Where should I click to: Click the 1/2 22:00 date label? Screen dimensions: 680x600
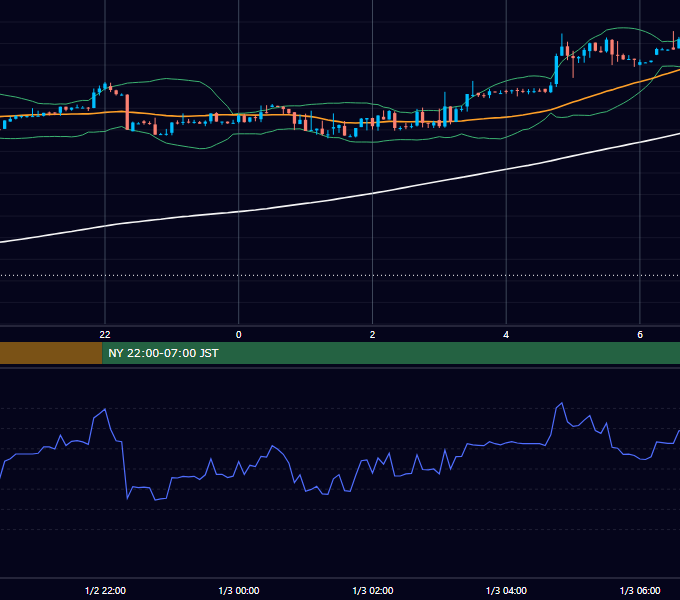(x=105, y=590)
